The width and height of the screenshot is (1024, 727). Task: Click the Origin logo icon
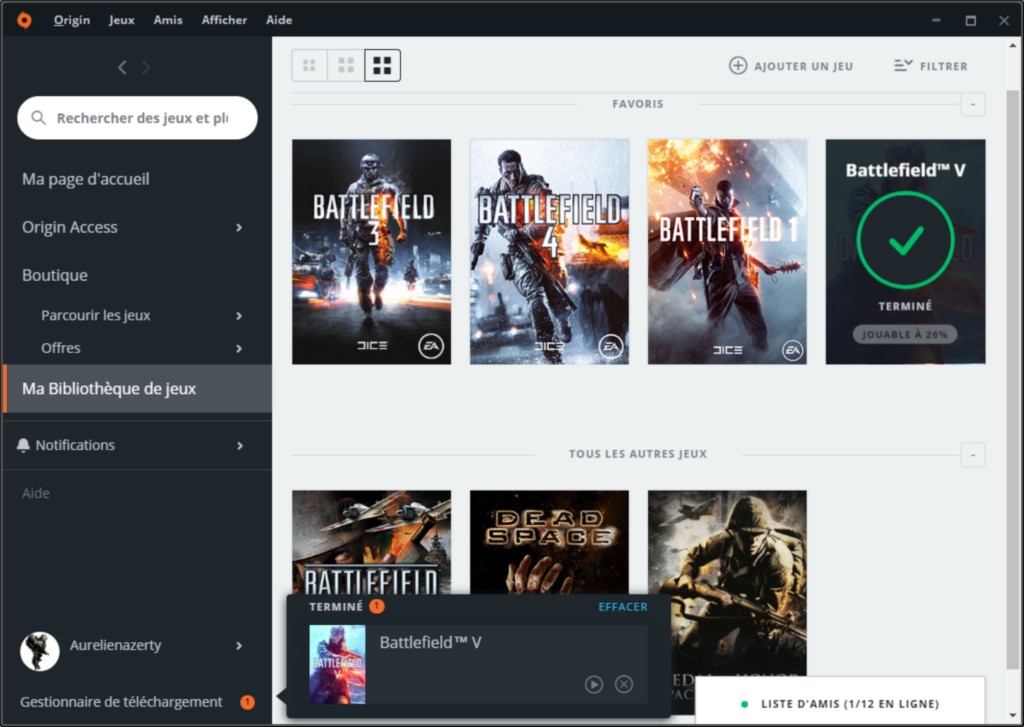(x=24, y=20)
